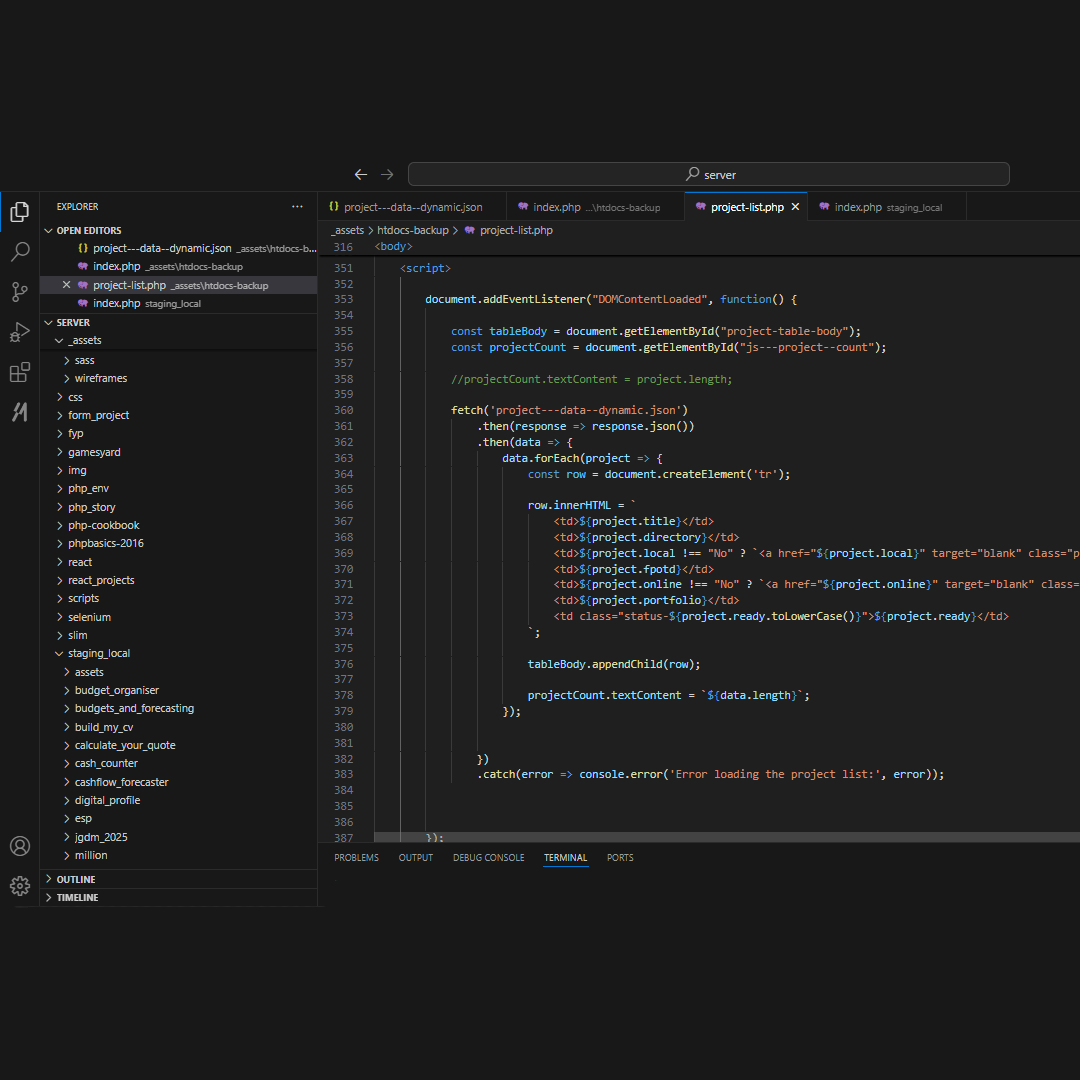Expand the php-cookbook folder
Screen dimensions: 1080x1080
pos(60,525)
